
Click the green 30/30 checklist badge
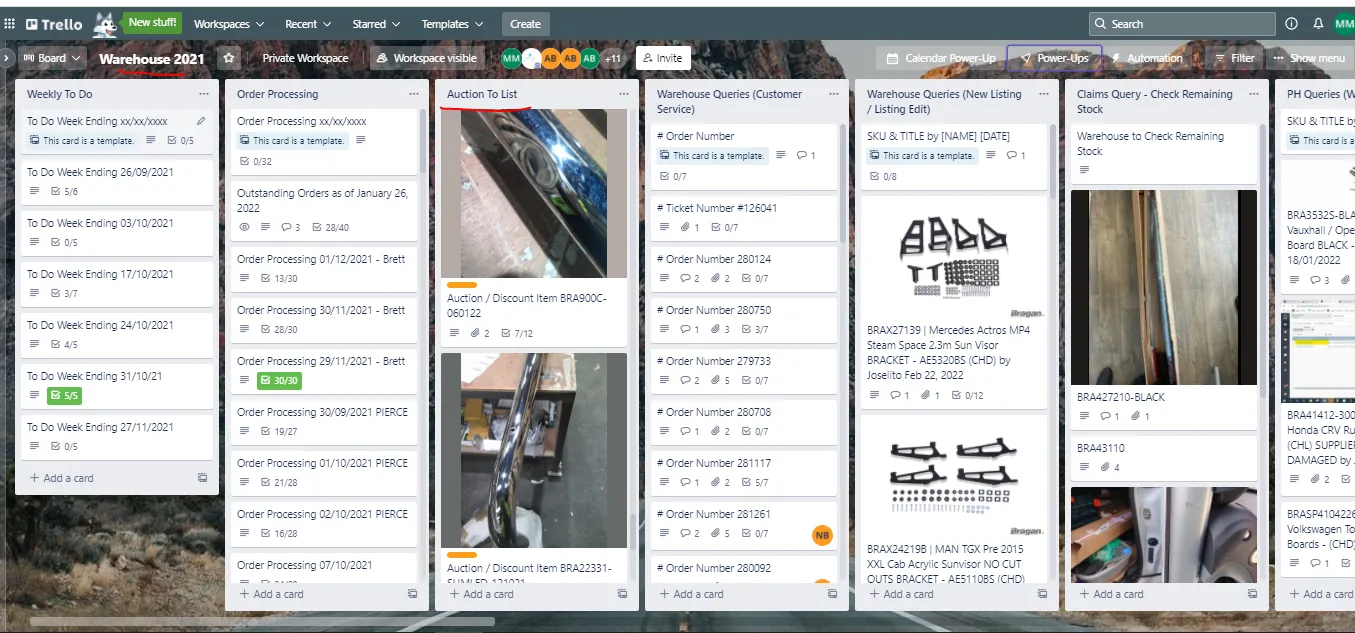(279, 380)
